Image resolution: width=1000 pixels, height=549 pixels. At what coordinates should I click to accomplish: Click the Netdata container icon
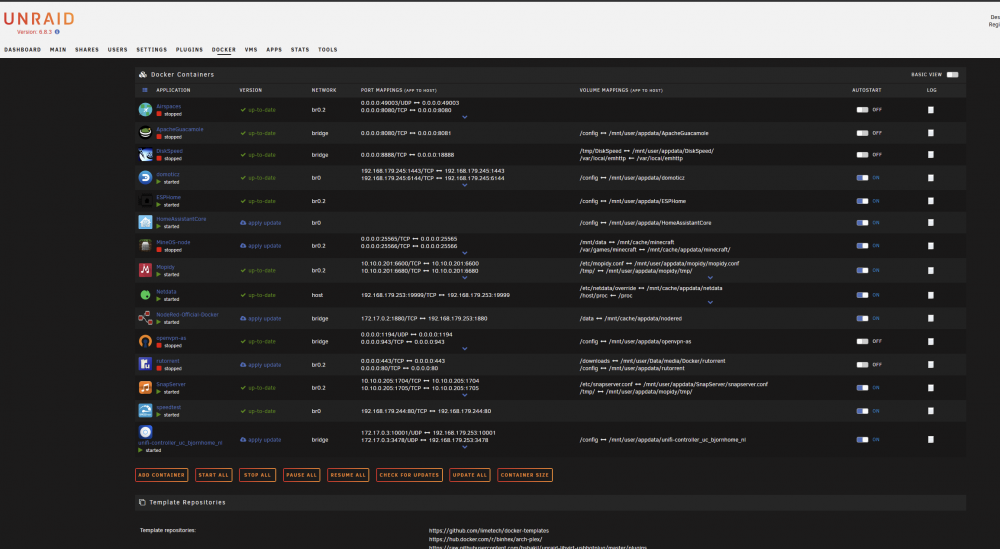tap(145, 295)
